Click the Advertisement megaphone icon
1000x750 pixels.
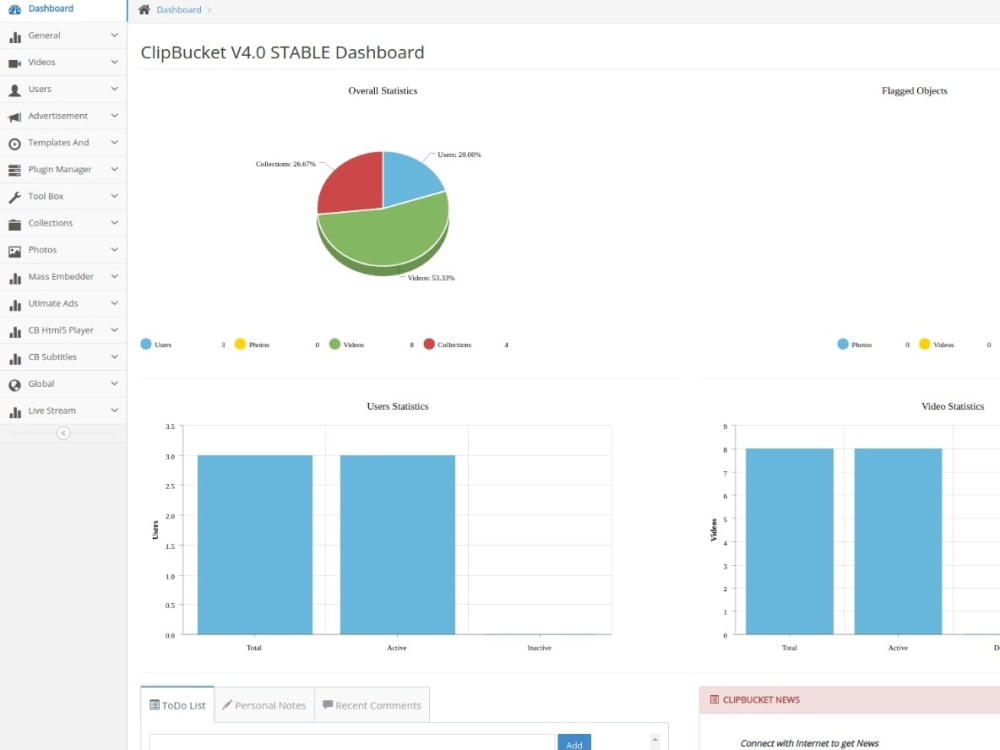coord(15,117)
